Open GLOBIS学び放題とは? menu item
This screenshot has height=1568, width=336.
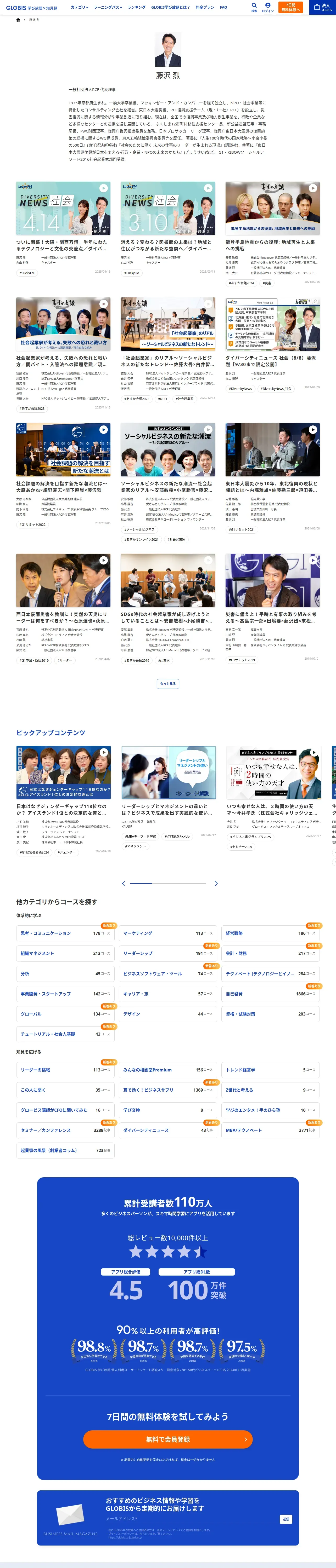tap(170, 7)
